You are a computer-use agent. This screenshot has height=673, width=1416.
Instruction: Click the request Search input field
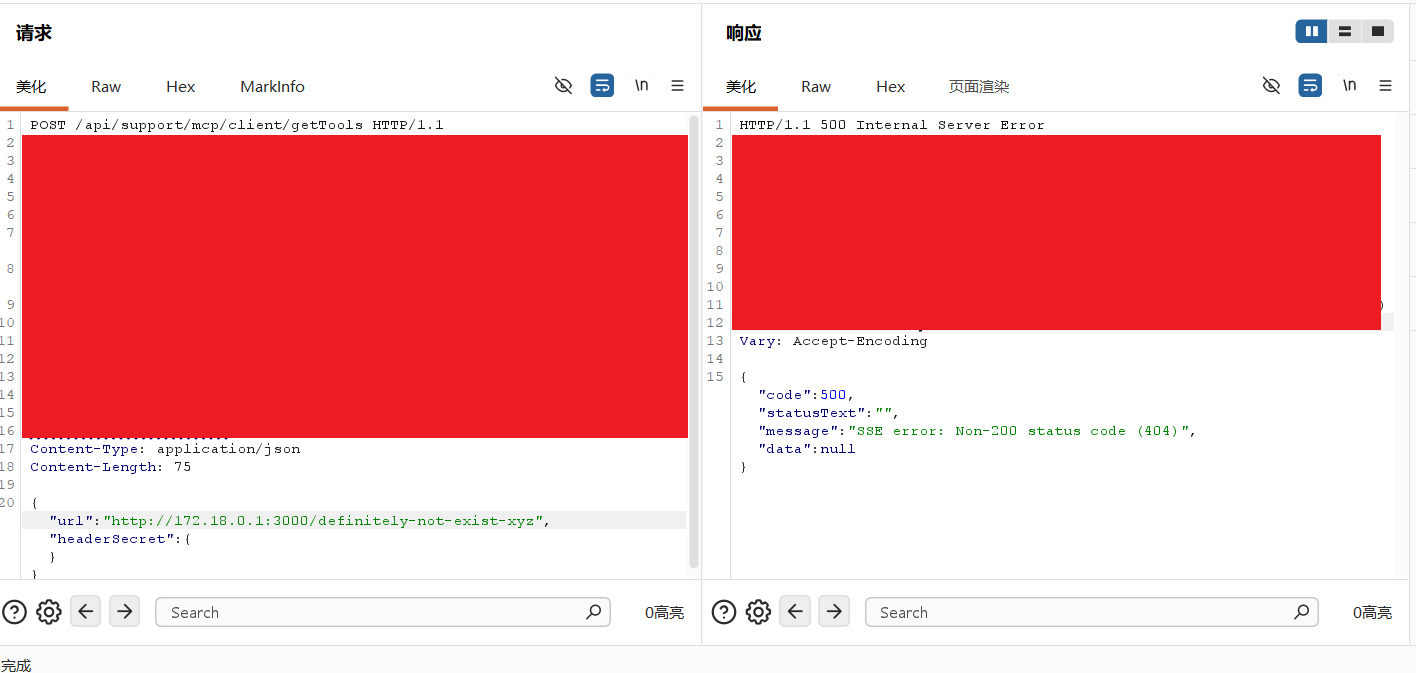(x=383, y=612)
